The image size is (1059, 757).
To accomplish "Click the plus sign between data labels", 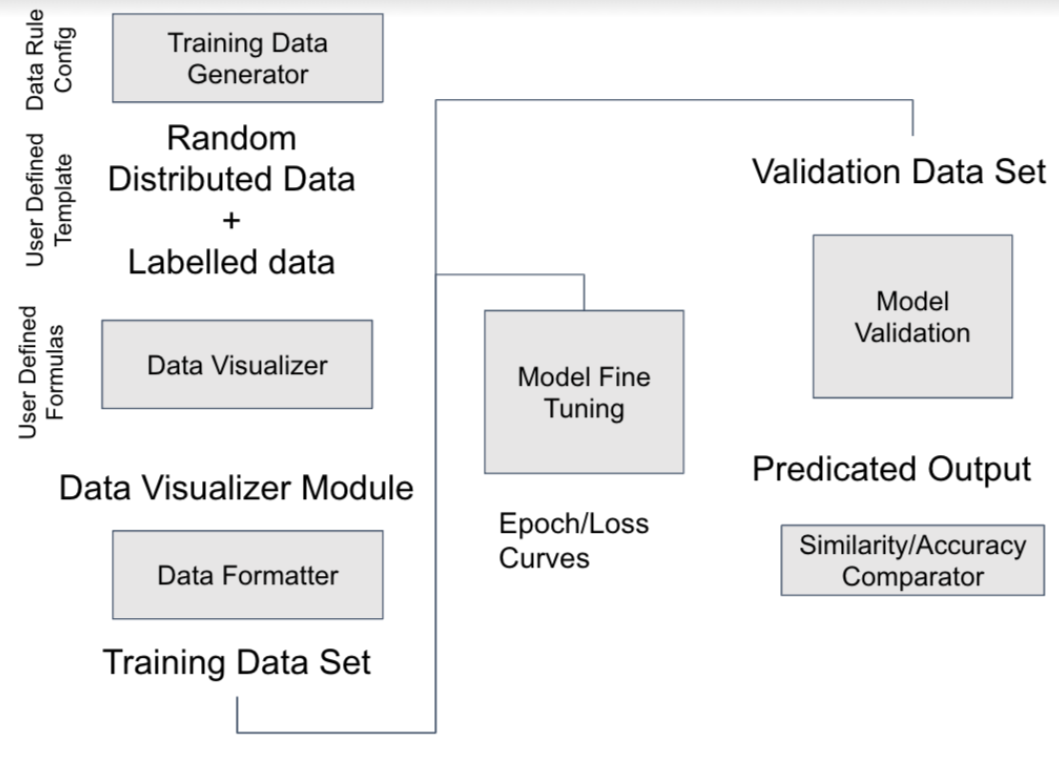I will (232, 221).
